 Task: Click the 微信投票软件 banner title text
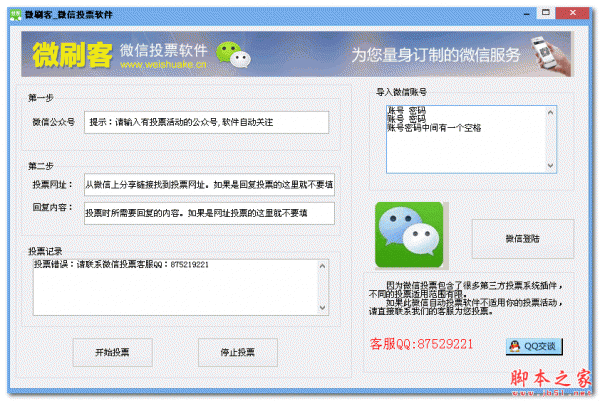pos(164,50)
